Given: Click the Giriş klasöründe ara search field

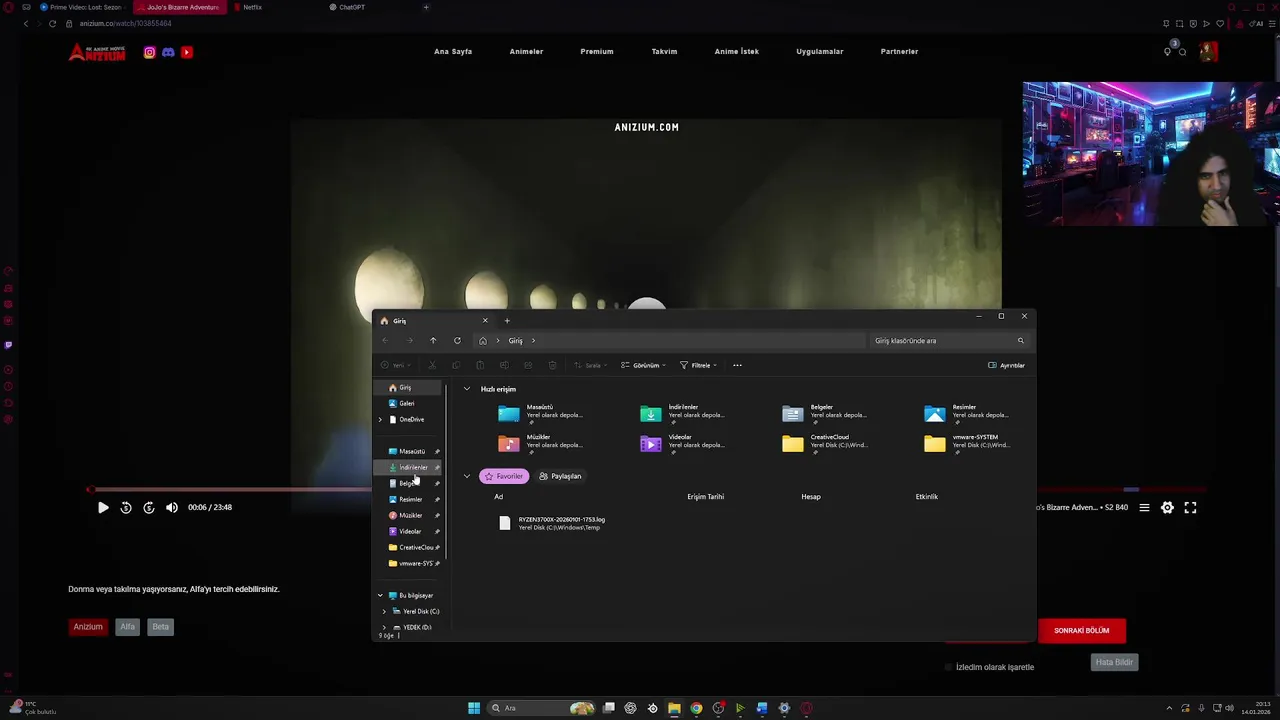Looking at the screenshot, I should (x=950, y=341).
